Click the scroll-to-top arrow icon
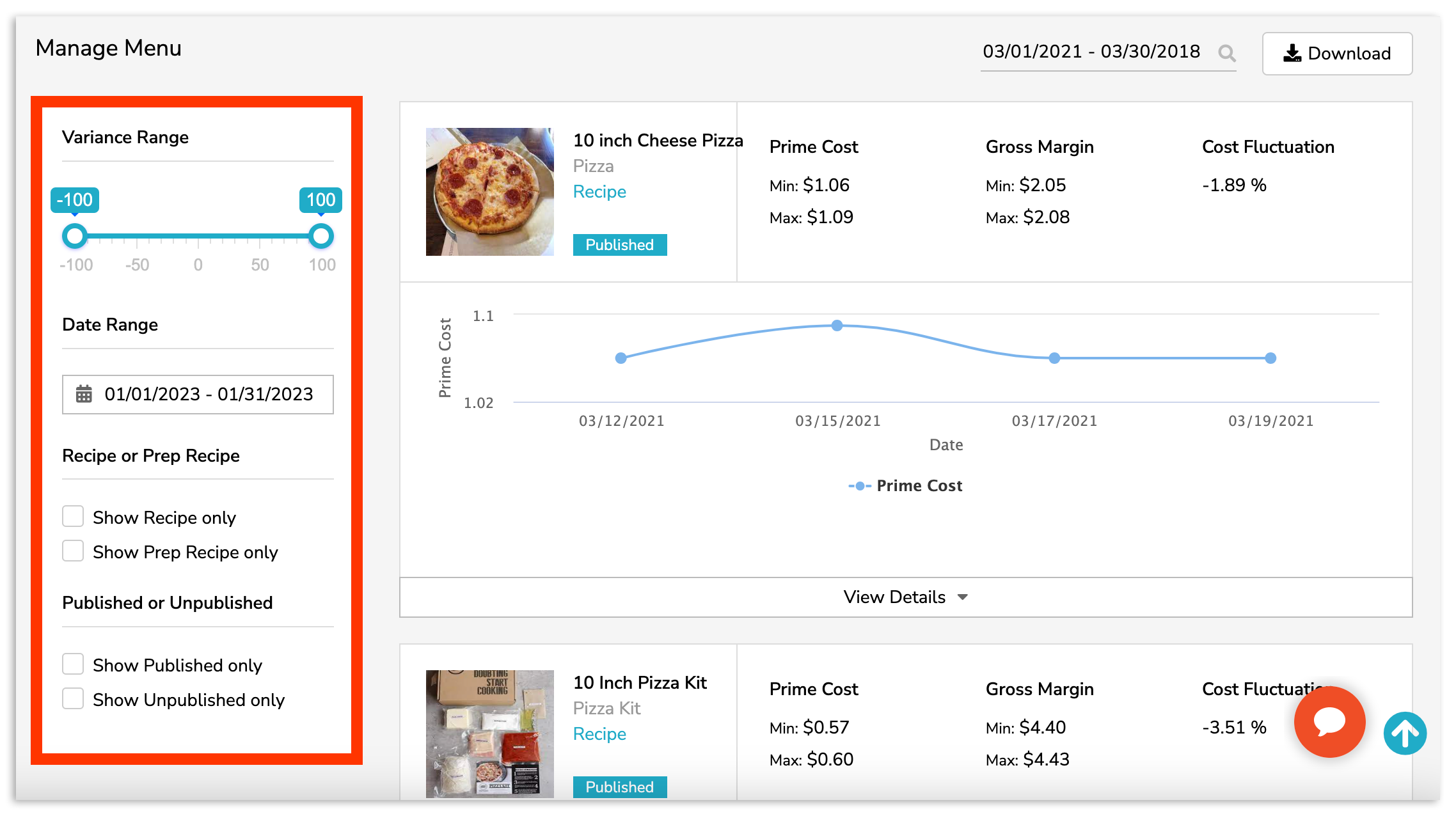The image size is (1456, 816). coord(1405,733)
